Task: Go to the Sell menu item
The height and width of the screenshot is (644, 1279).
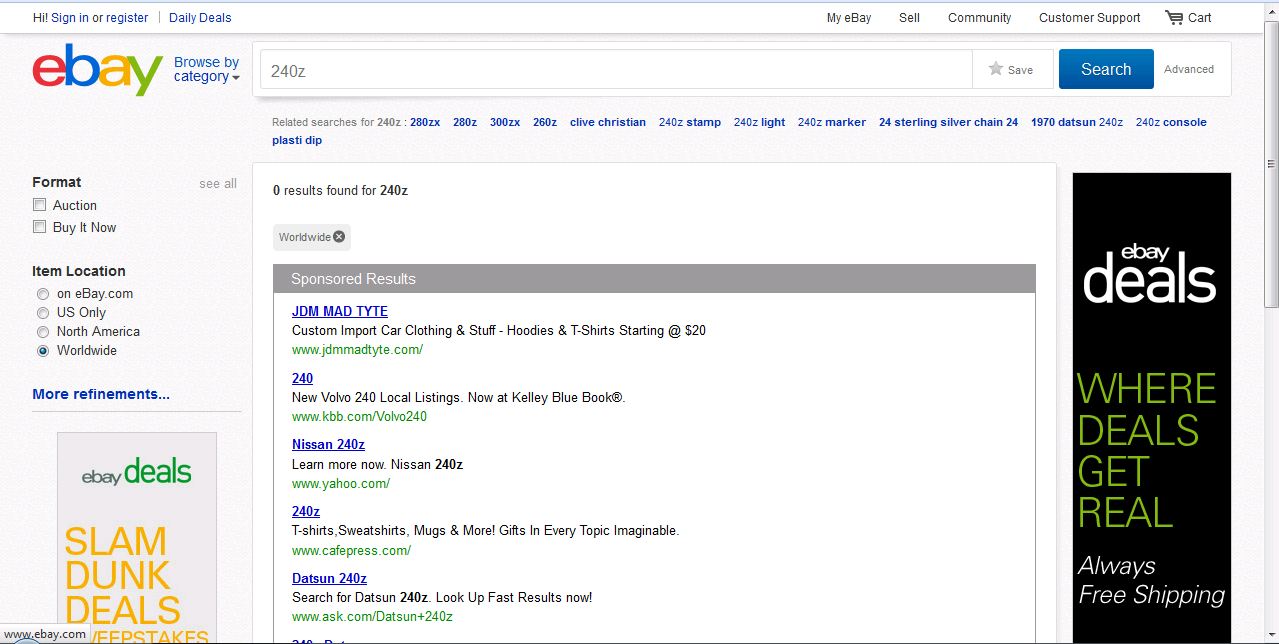Action: 909,17
